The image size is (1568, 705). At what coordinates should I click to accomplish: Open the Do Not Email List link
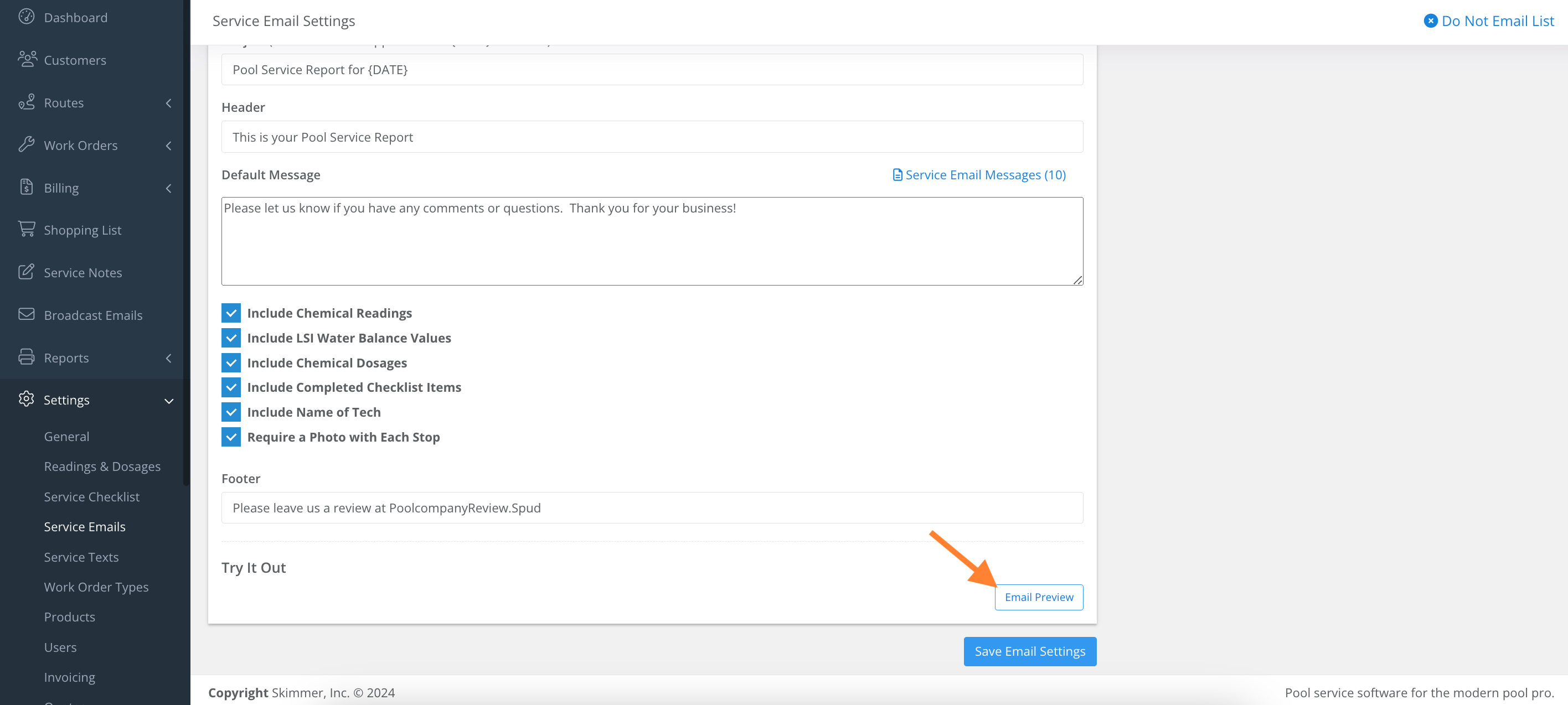coord(1498,20)
